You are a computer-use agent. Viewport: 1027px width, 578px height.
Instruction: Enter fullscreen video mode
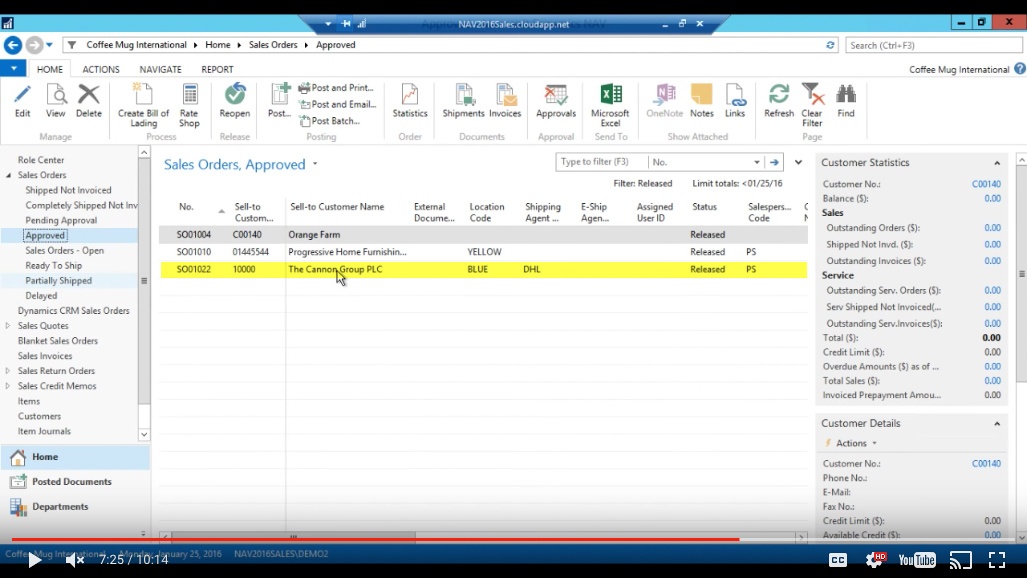coord(997,560)
